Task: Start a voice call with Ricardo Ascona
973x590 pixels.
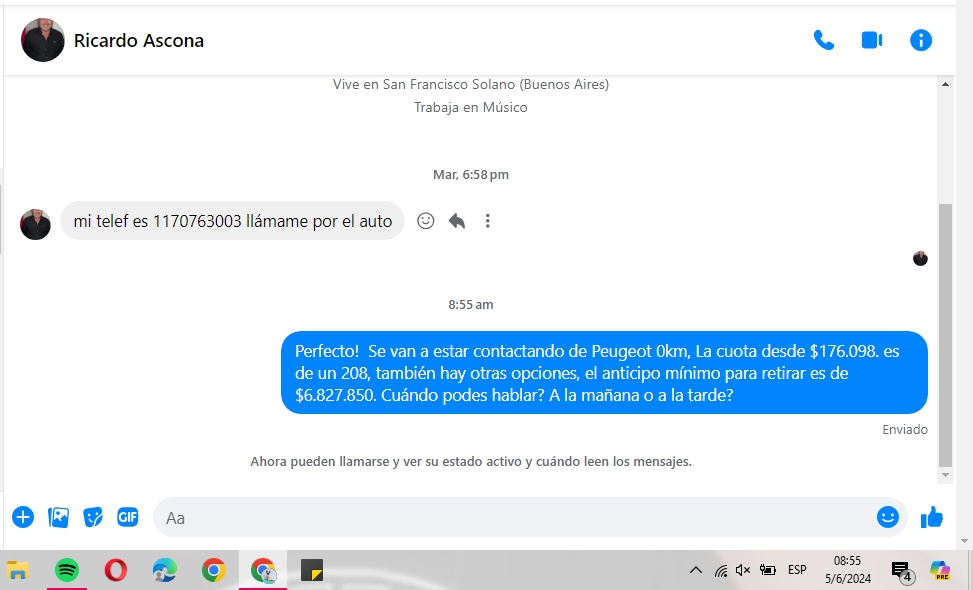Action: (823, 40)
